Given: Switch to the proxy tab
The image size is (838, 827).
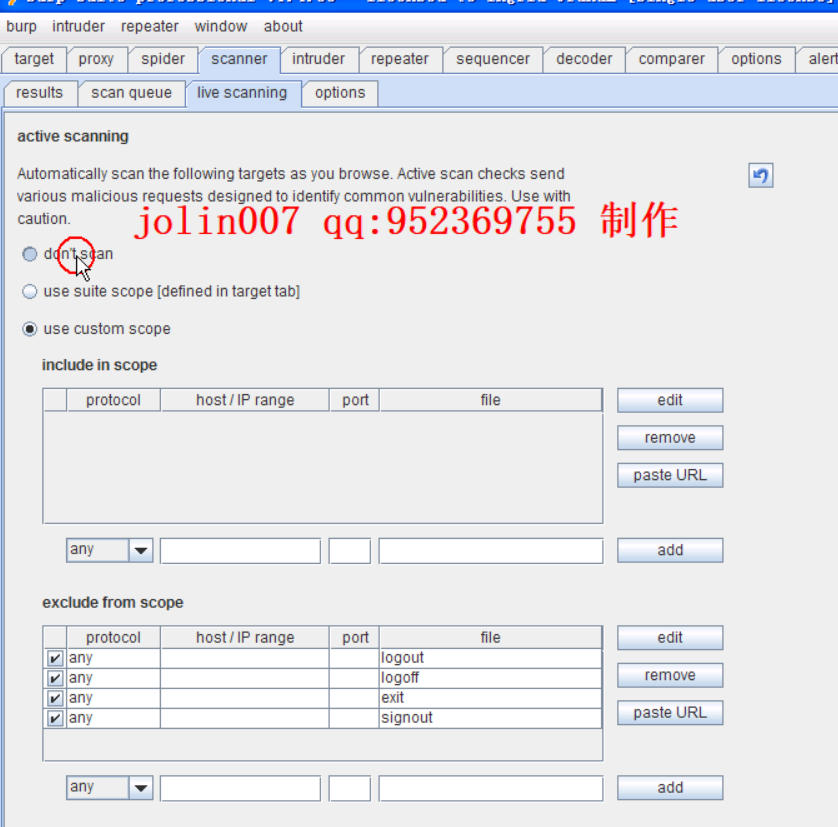Looking at the screenshot, I should tap(96, 59).
